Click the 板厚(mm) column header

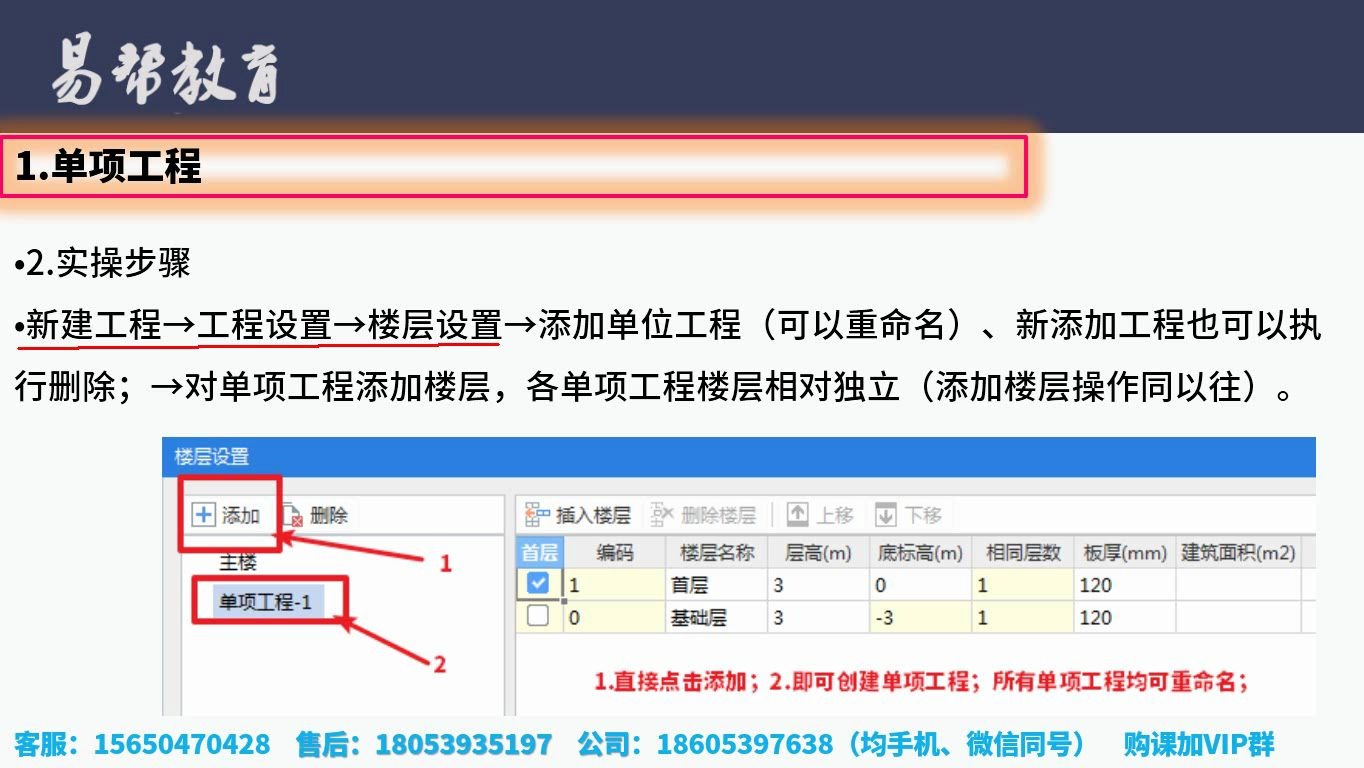pos(1125,552)
